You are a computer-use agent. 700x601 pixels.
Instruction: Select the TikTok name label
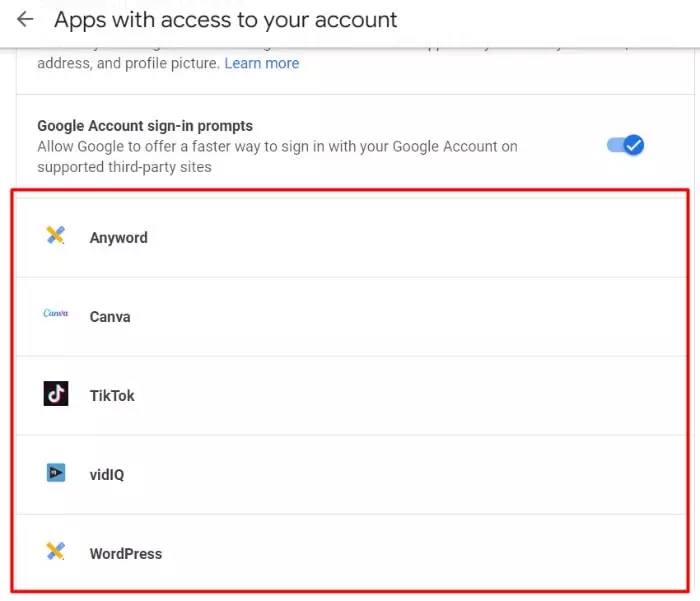pyautogui.click(x=112, y=396)
